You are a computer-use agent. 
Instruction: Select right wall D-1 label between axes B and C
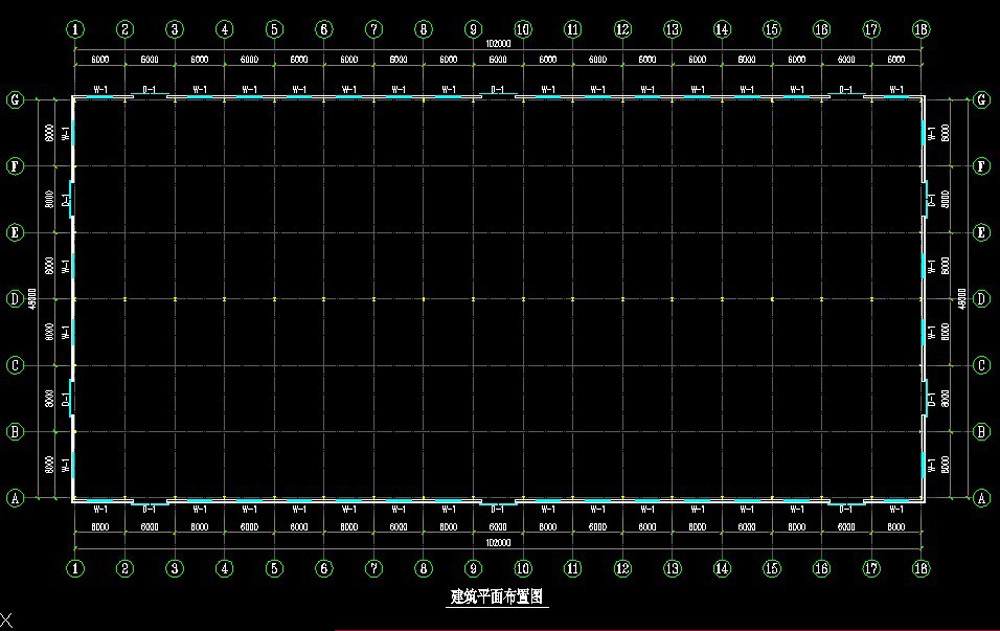pos(932,399)
